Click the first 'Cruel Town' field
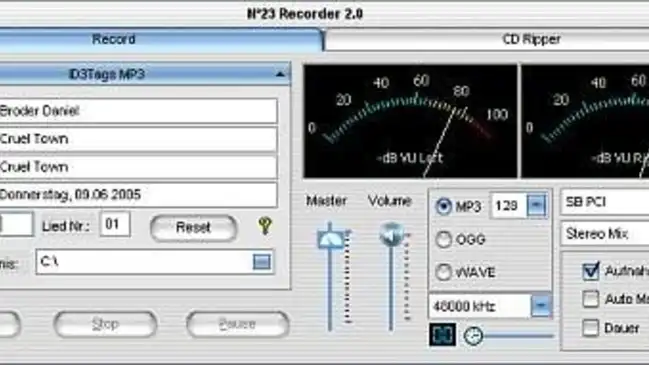 click(x=138, y=139)
